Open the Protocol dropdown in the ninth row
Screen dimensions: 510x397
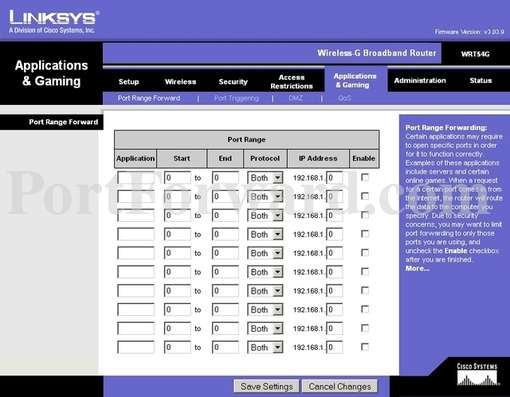pyautogui.click(x=265, y=329)
